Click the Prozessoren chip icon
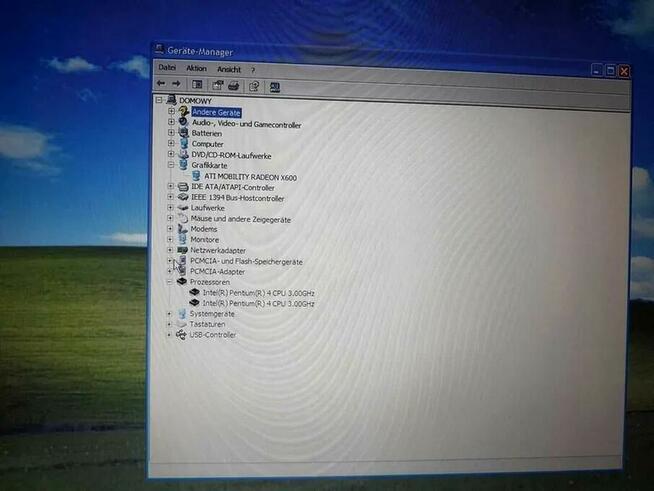This screenshot has height=491, width=654. [x=181, y=281]
